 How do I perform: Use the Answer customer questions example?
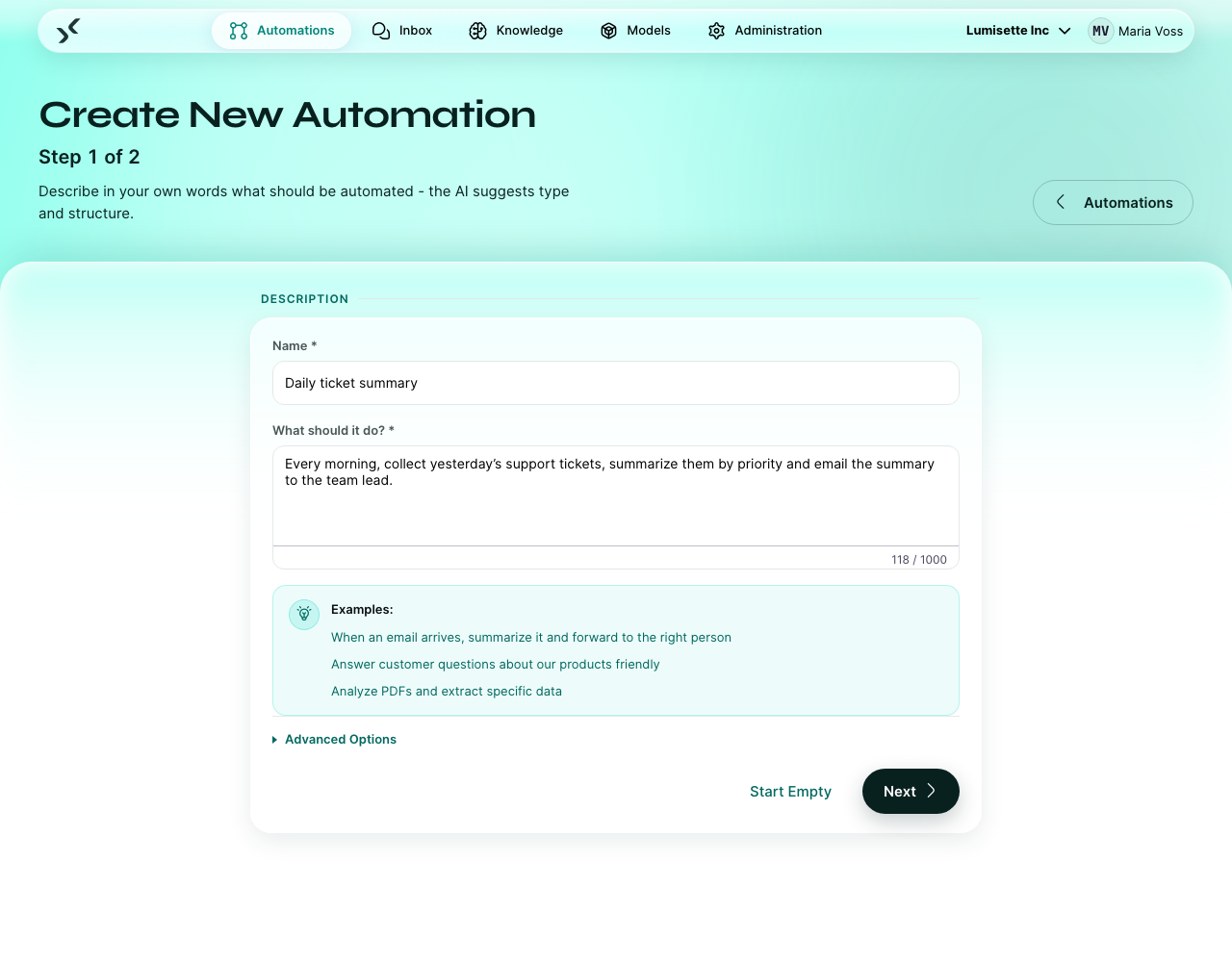[496, 664]
